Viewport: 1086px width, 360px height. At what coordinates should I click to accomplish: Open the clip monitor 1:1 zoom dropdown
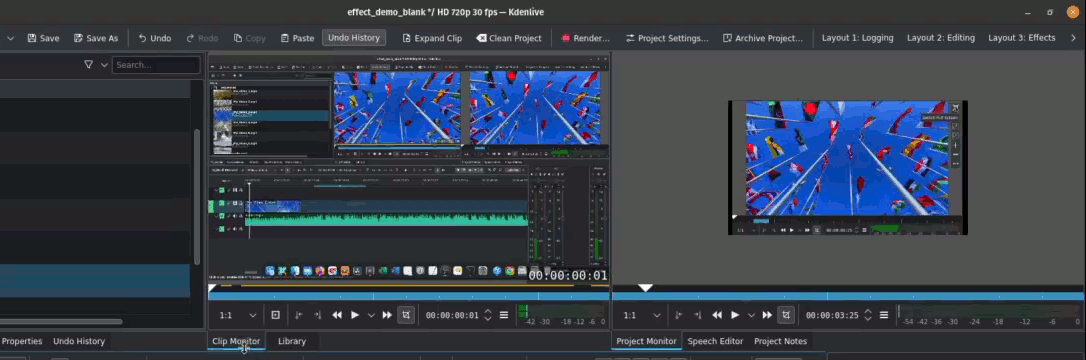(238, 315)
